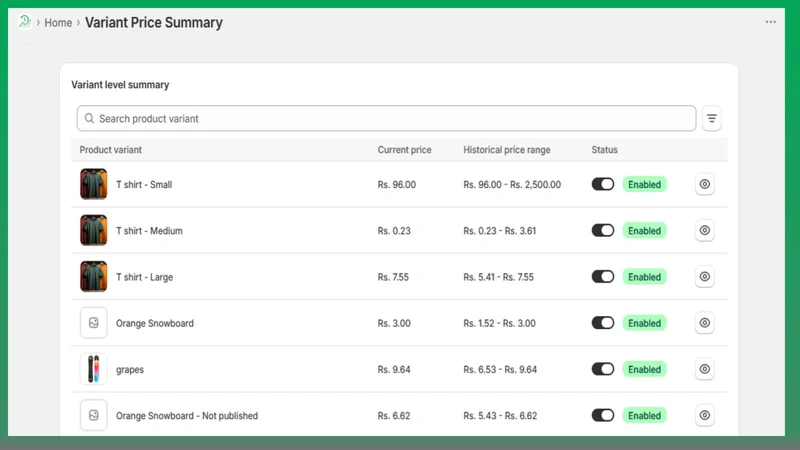Open the three-dot more options menu
This screenshot has width=800, height=450.
[x=770, y=22]
